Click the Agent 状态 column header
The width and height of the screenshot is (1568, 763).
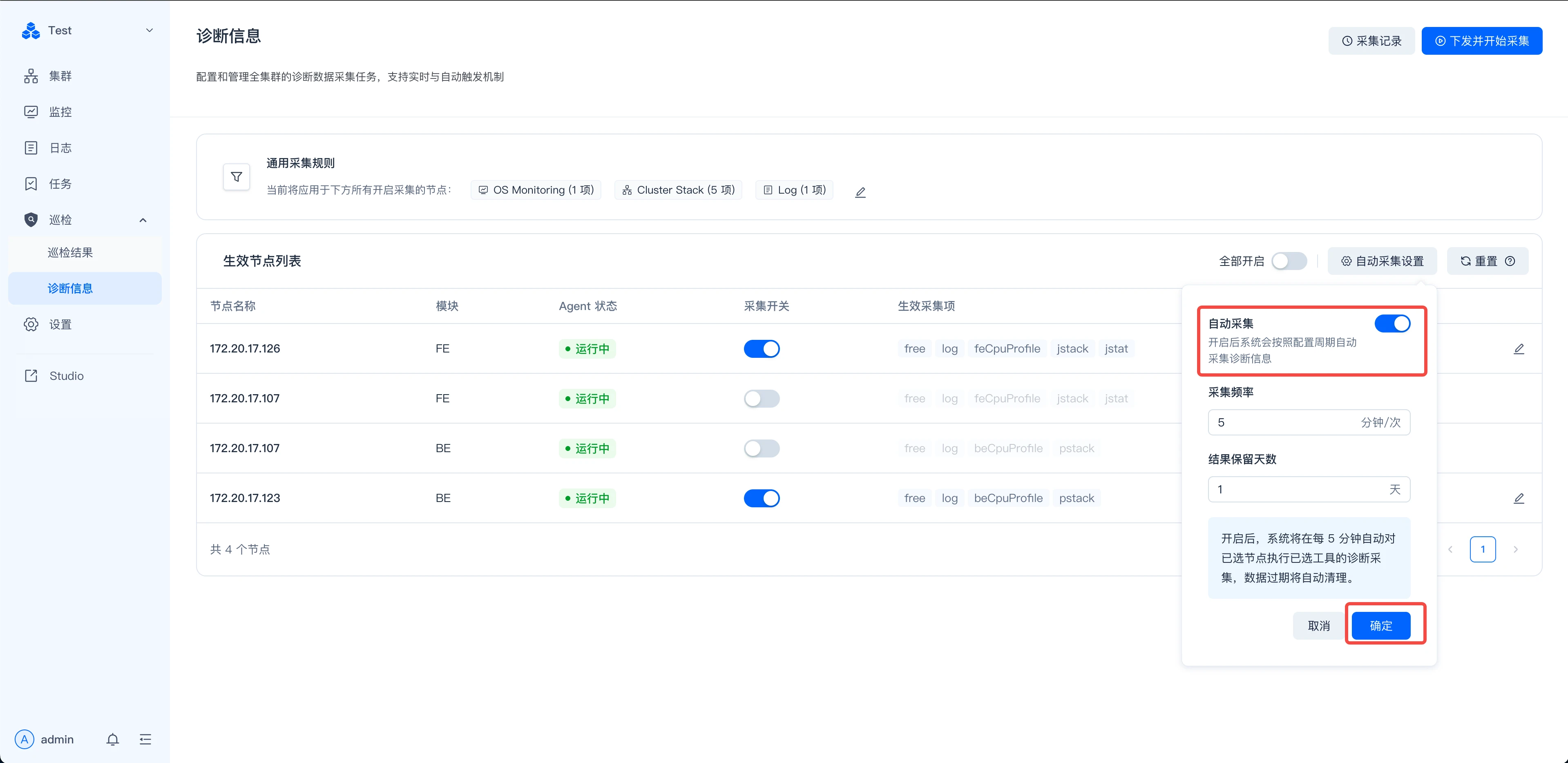click(x=588, y=306)
